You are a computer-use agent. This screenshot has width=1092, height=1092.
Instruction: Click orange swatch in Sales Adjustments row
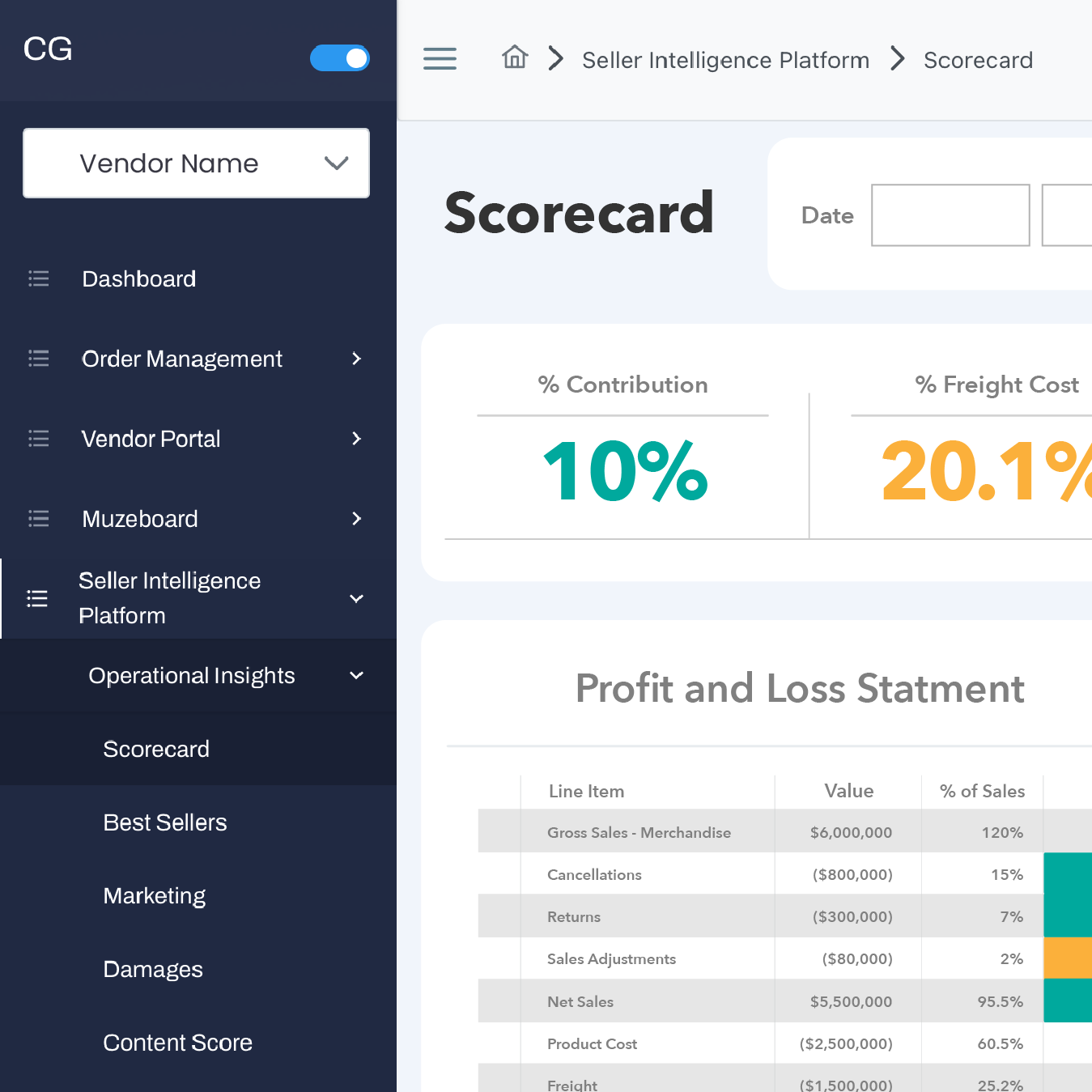pos(1068,958)
